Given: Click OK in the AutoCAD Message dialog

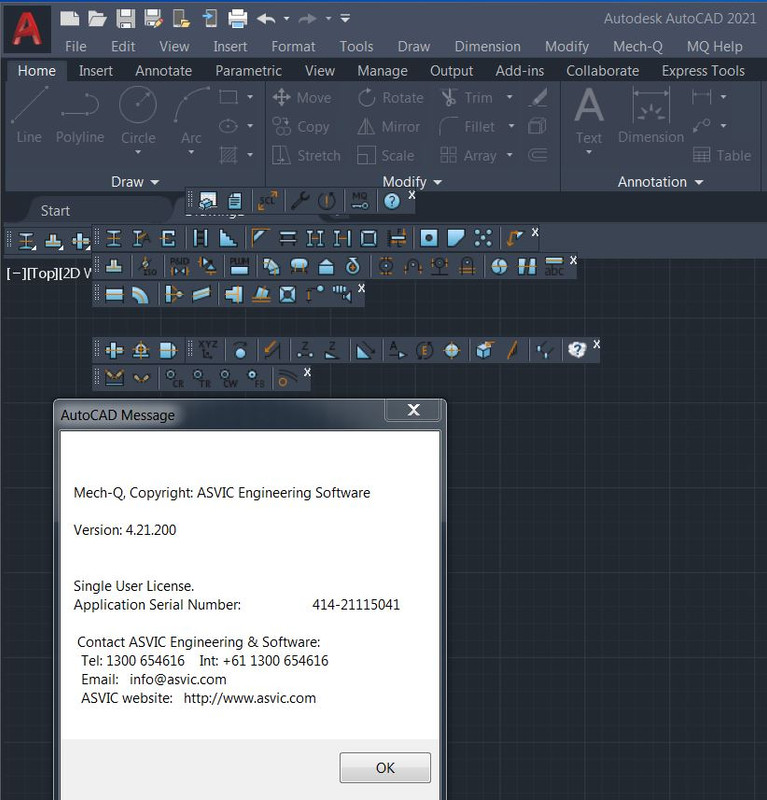Looking at the screenshot, I should [385, 767].
